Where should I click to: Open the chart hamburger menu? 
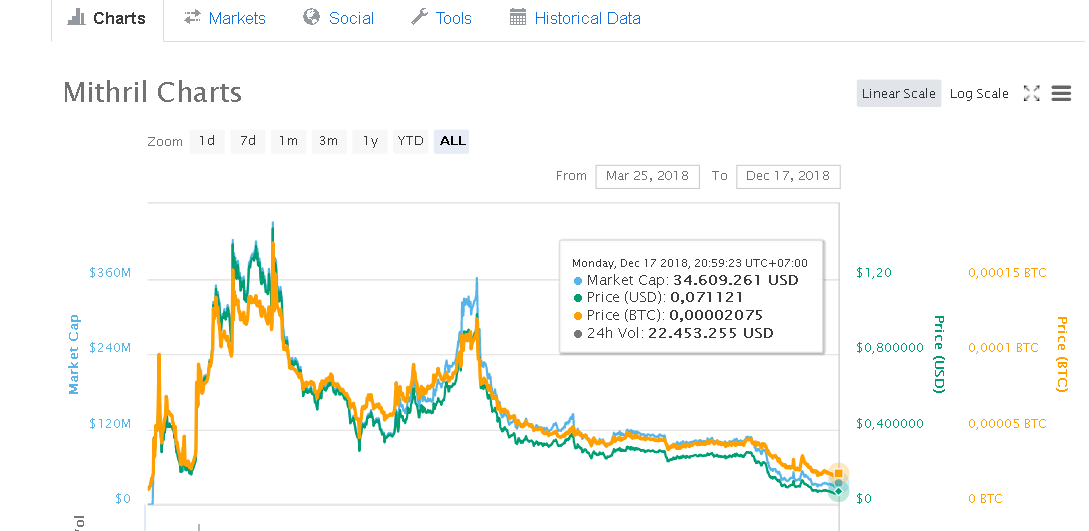(x=1061, y=94)
